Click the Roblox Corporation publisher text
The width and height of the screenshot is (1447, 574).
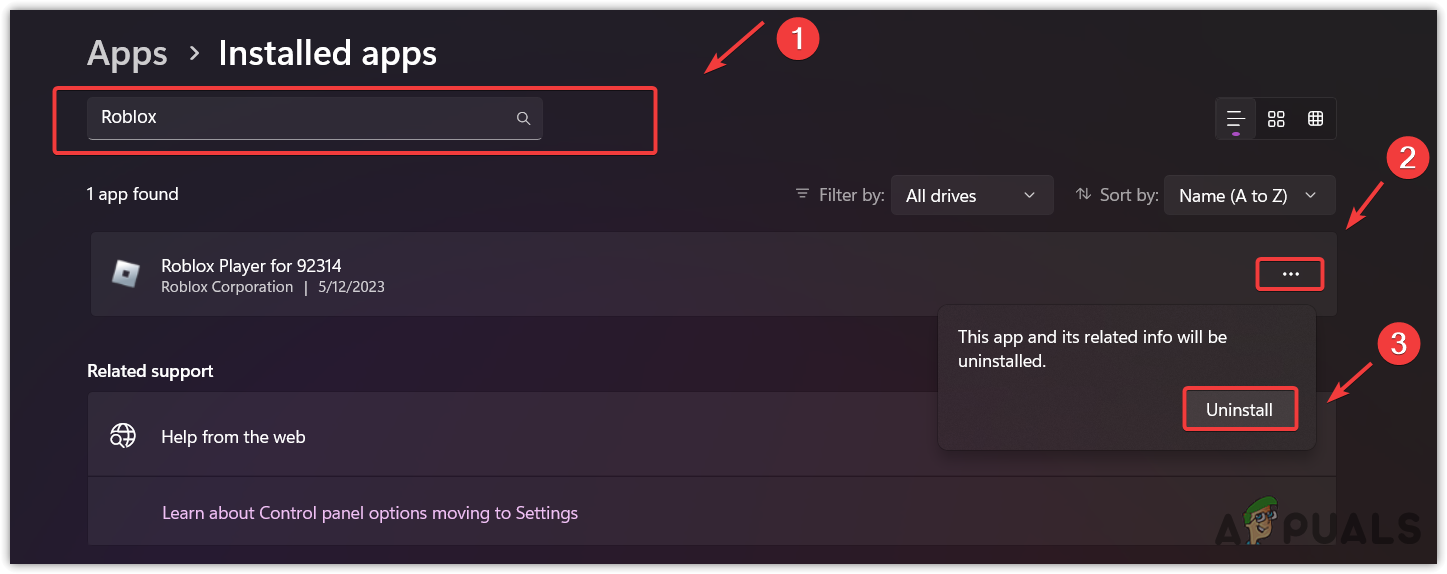point(227,287)
